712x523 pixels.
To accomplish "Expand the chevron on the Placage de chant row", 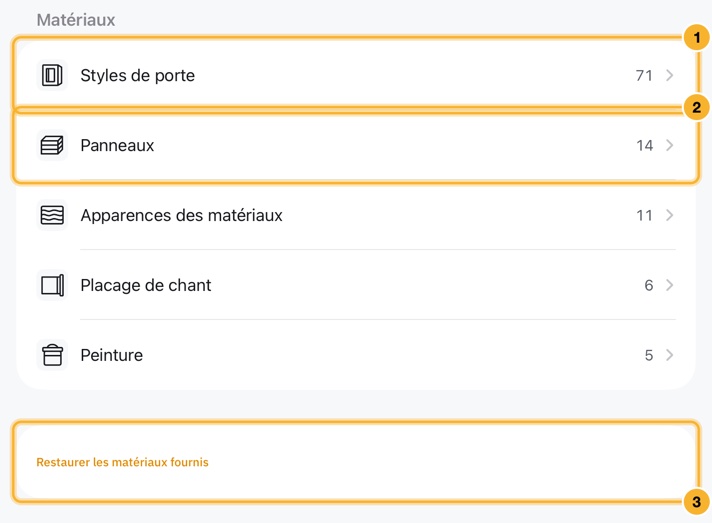I will [669, 285].
